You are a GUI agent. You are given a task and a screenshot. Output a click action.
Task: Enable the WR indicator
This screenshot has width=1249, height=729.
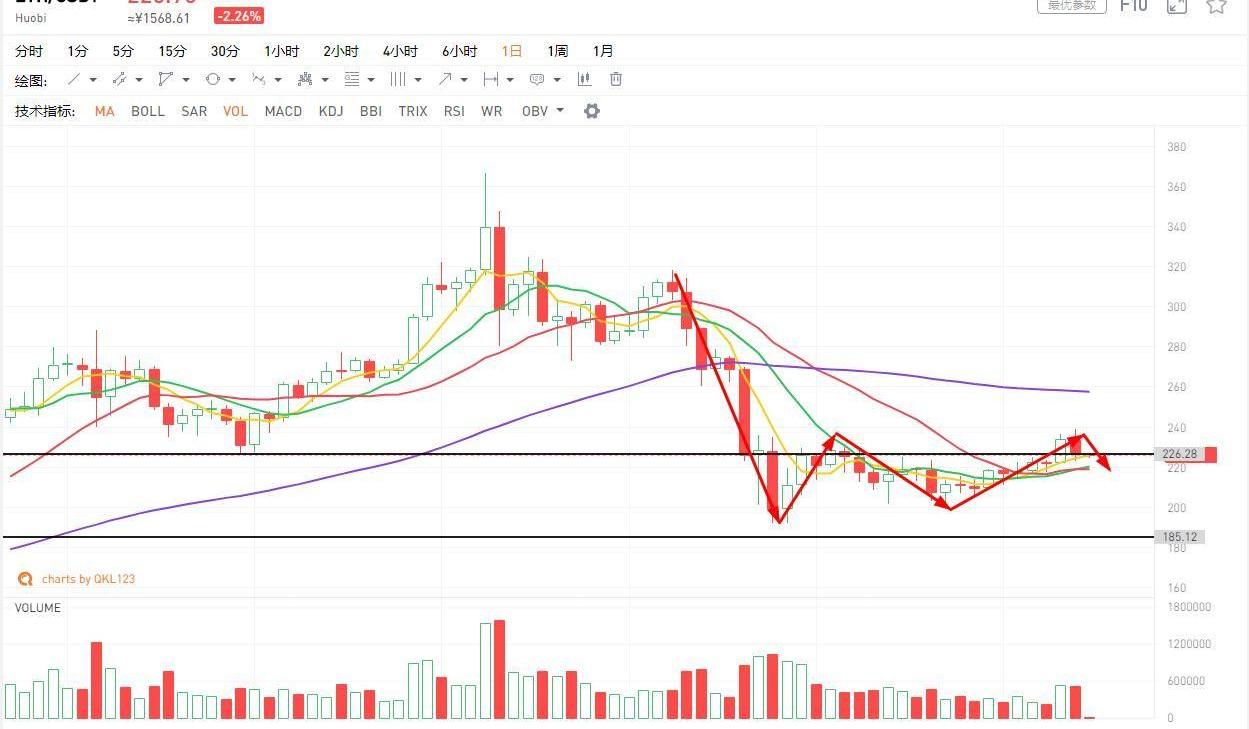[491, 111]
